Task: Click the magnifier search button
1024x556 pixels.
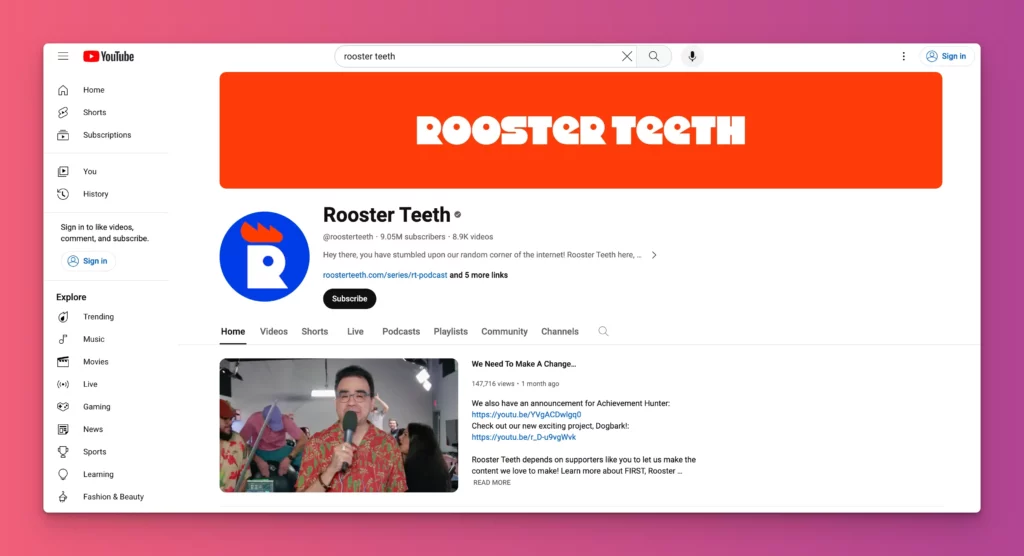Action: tap(654, 56)
